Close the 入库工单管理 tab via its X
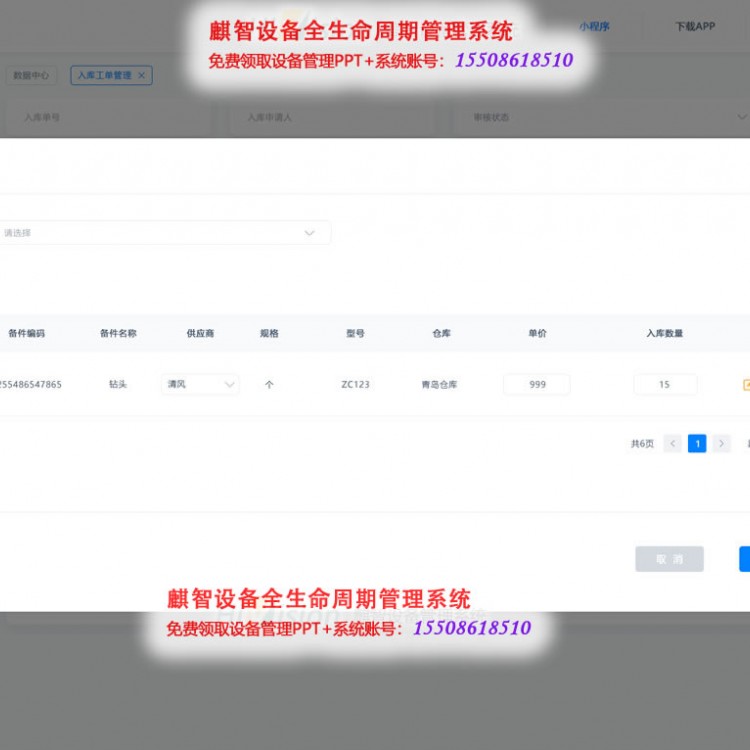 pyautogui.click(x=141, y=75)
